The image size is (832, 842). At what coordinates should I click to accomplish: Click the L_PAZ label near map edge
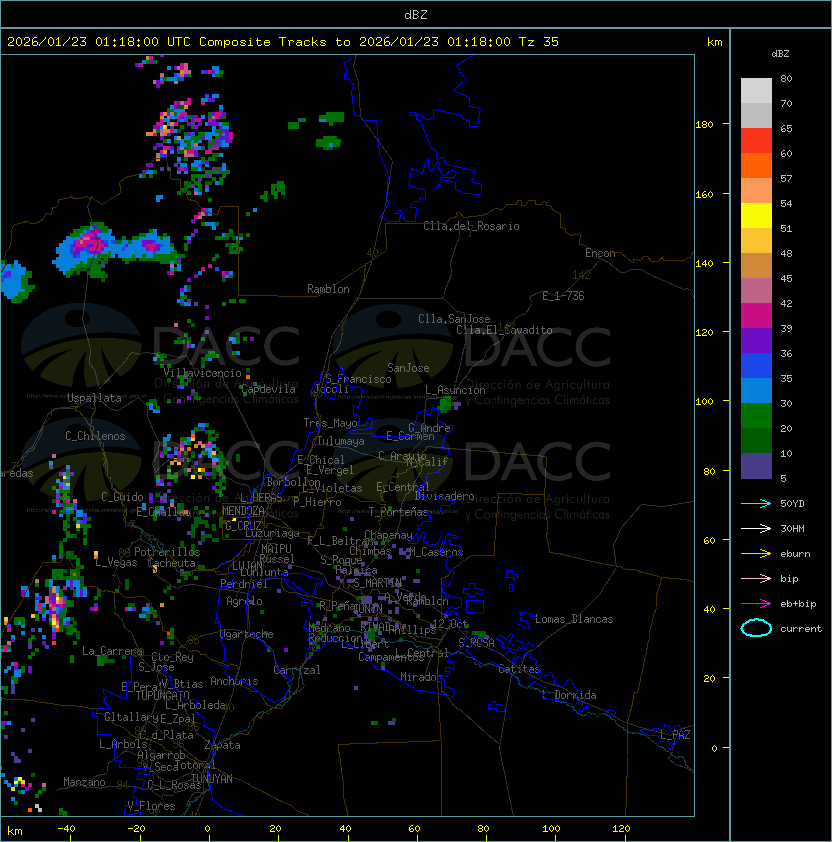(675, 734)
